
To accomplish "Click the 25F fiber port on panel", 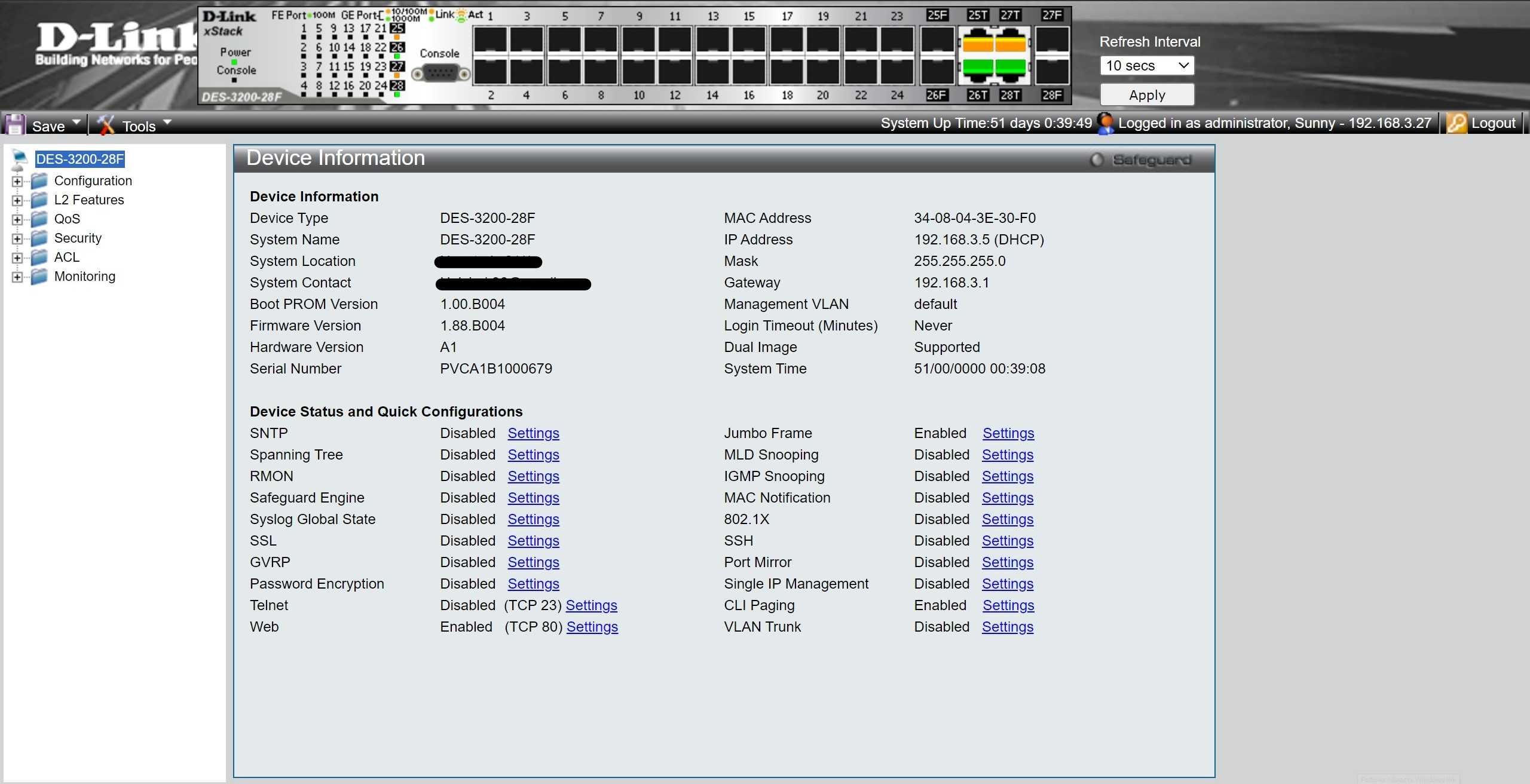I will (x=937, y=41).
